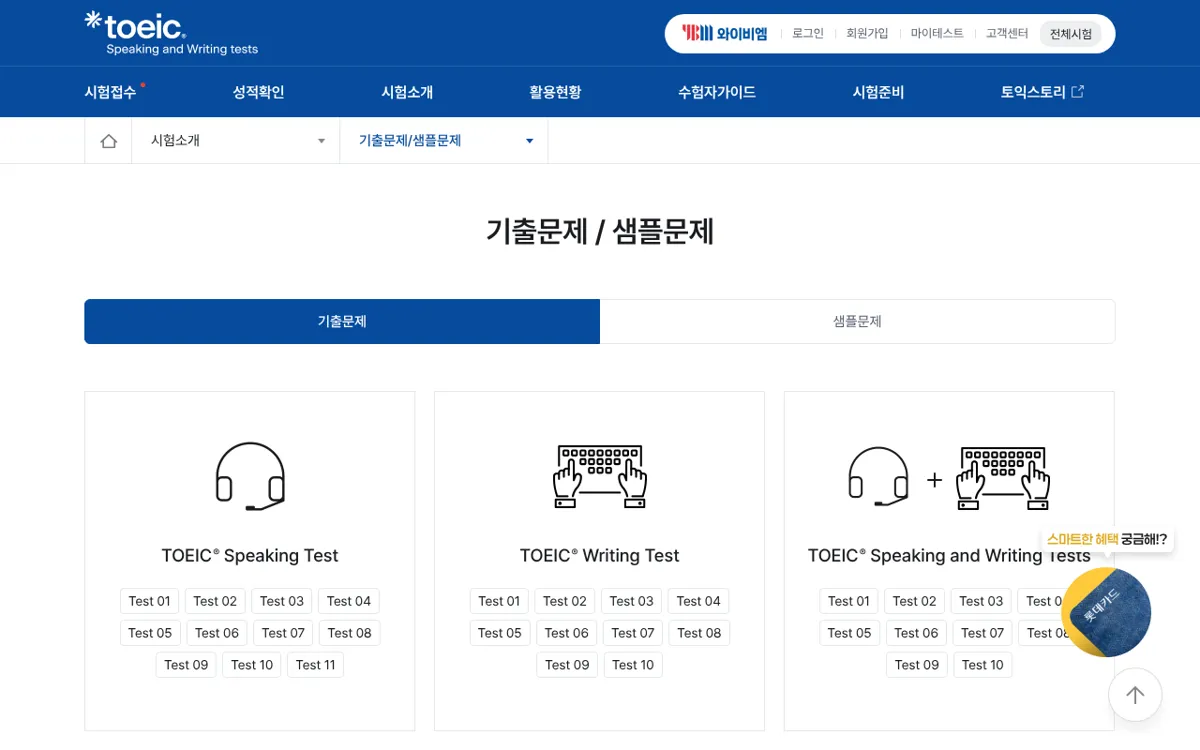Image resolution: width=1200 pixels, height=750 pixels.
Task: Open 마이테스트 link
Action: point(937,33)
